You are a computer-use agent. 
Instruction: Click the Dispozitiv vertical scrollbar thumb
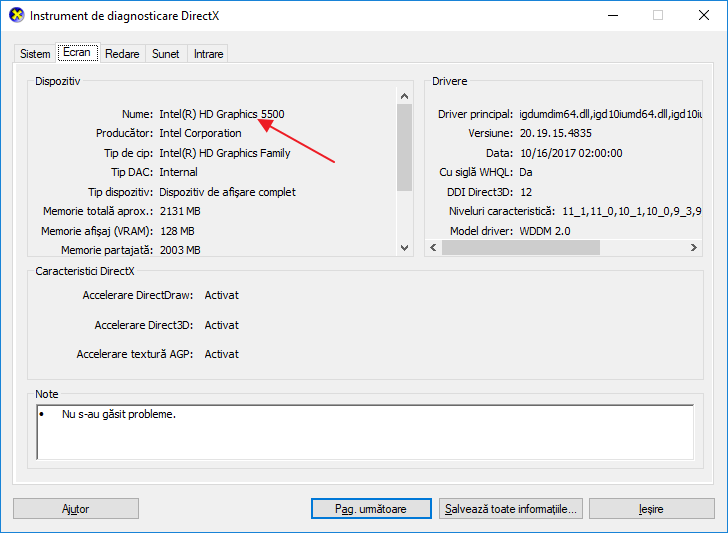[404, 148]
